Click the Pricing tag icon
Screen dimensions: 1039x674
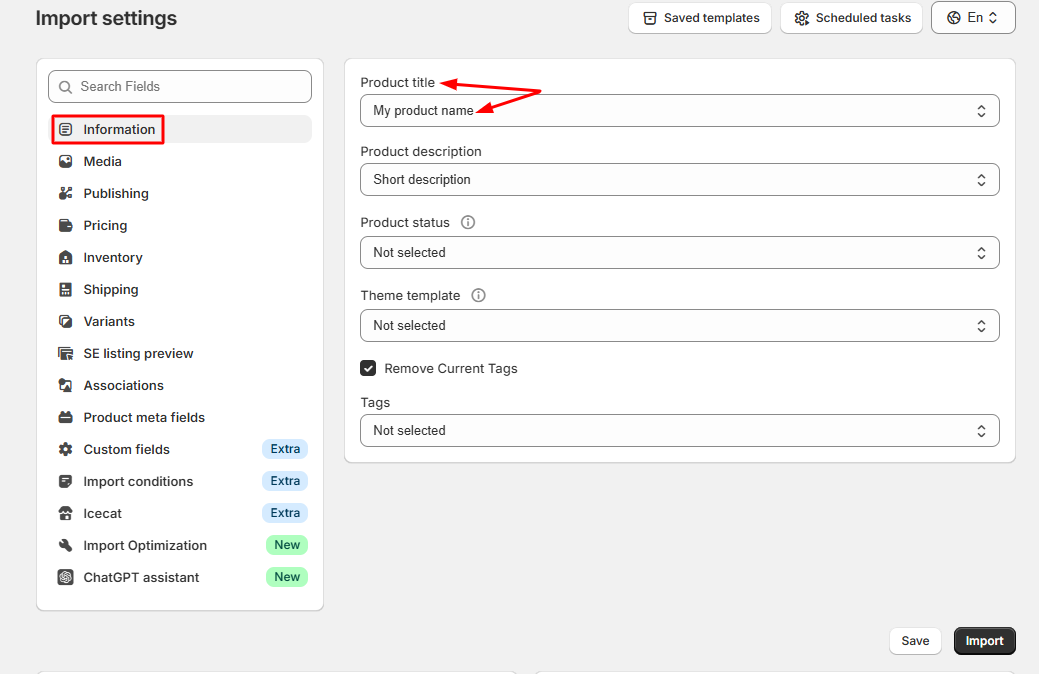point(66,225)
